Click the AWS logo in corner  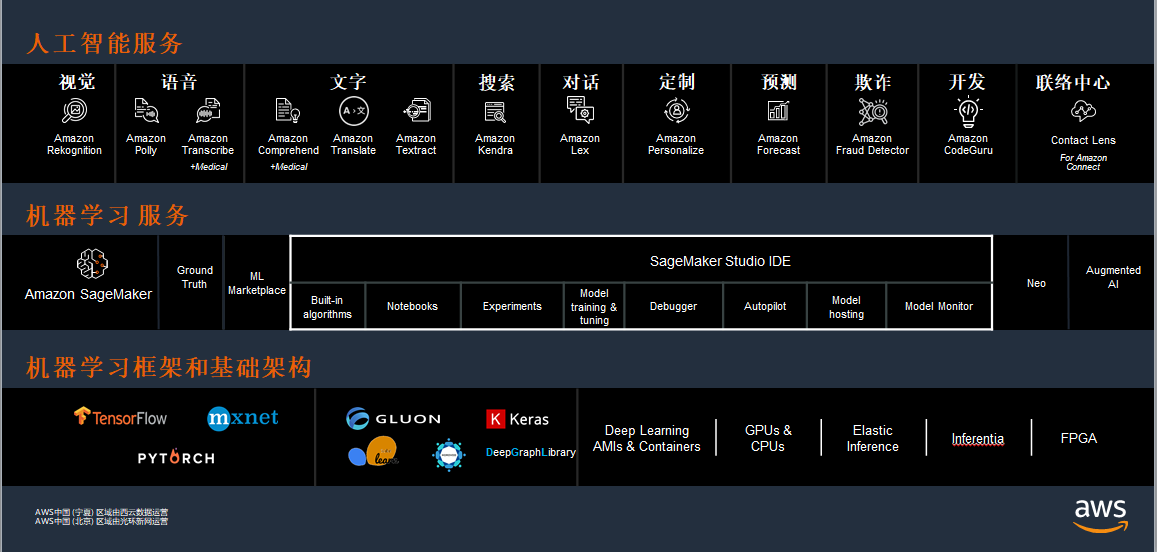1100,514
